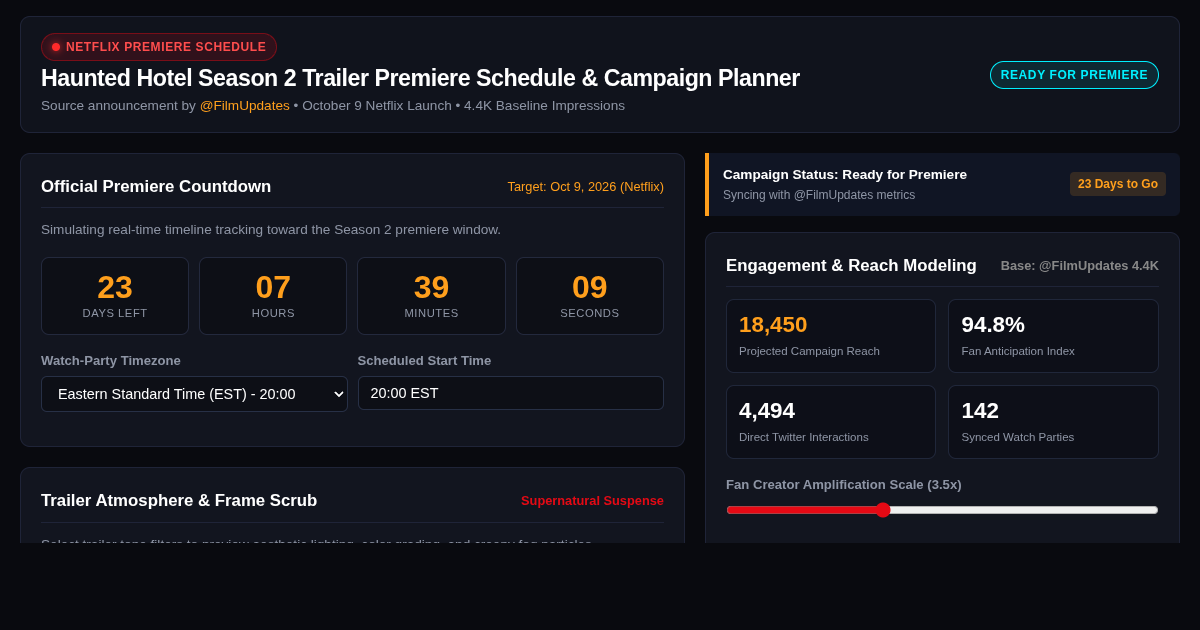Click the Trailer Atmosphere & Frame Scrub heading

pos(179,501)
